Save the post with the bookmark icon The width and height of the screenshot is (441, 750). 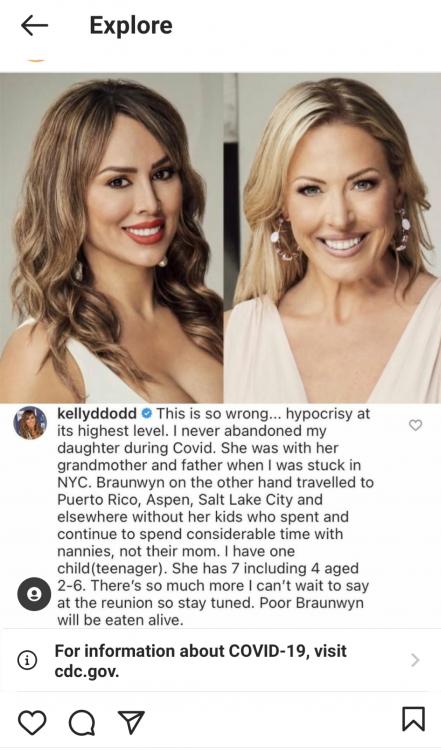[x=413, y=719]
